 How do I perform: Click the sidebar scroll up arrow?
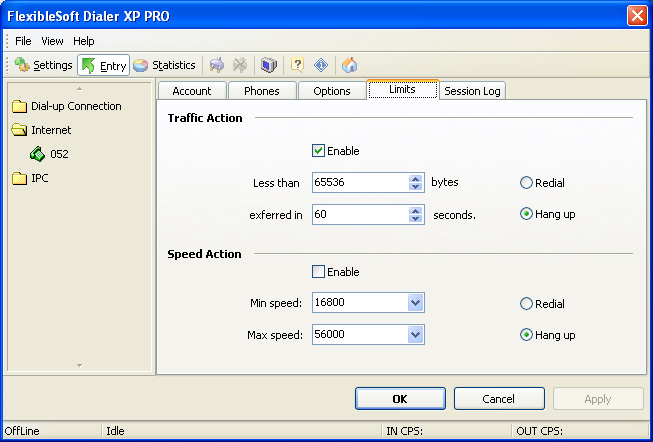(80, 89)
